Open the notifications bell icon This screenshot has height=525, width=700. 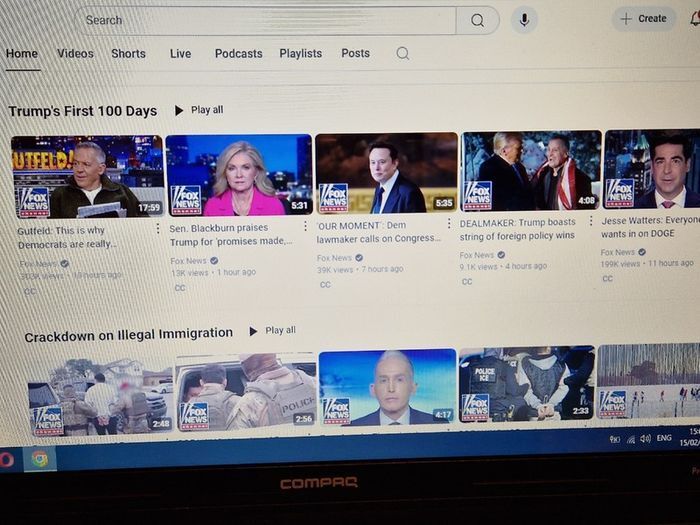(695, 19)
